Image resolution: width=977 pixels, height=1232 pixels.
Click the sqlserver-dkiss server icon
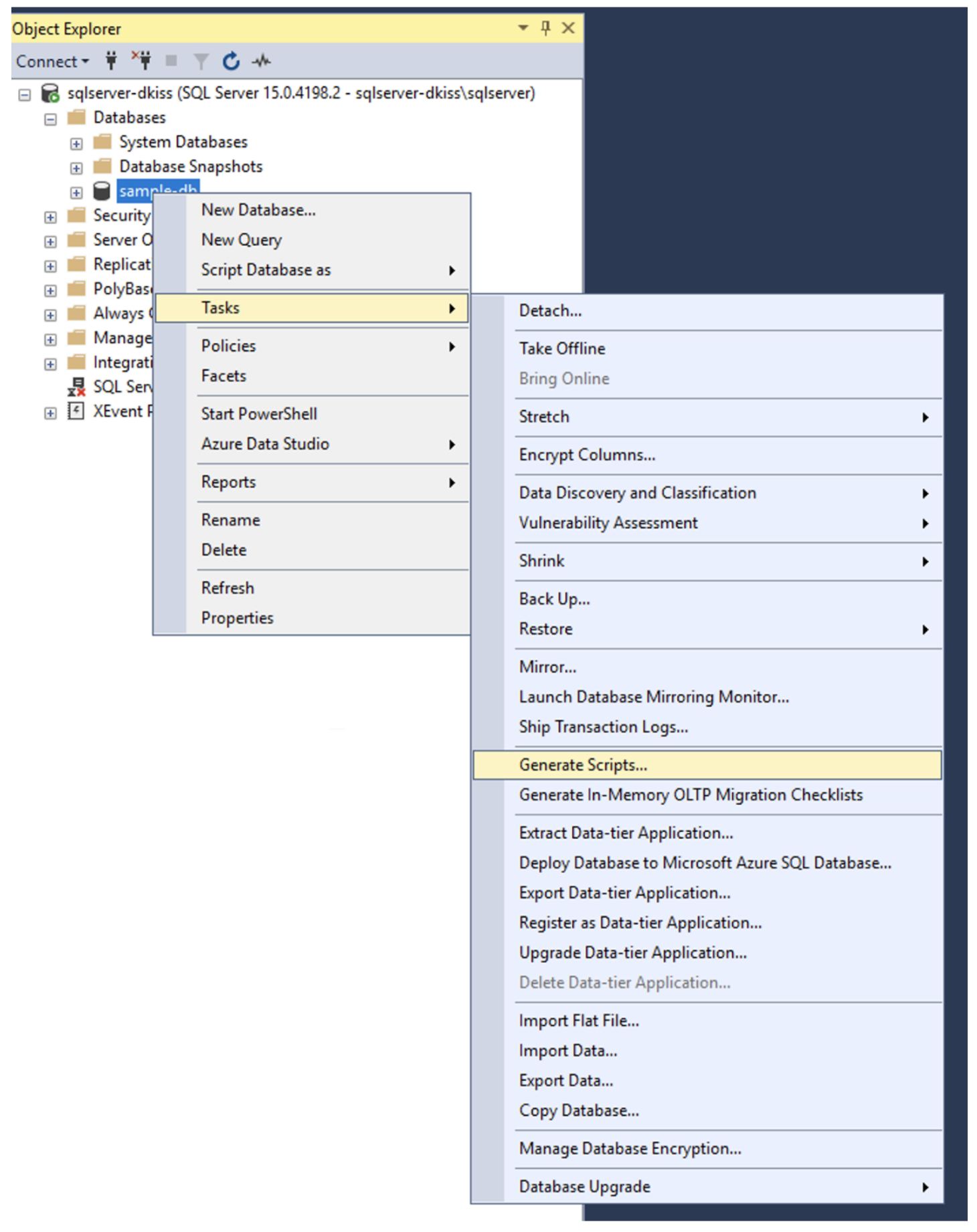(x=50, y=93)
